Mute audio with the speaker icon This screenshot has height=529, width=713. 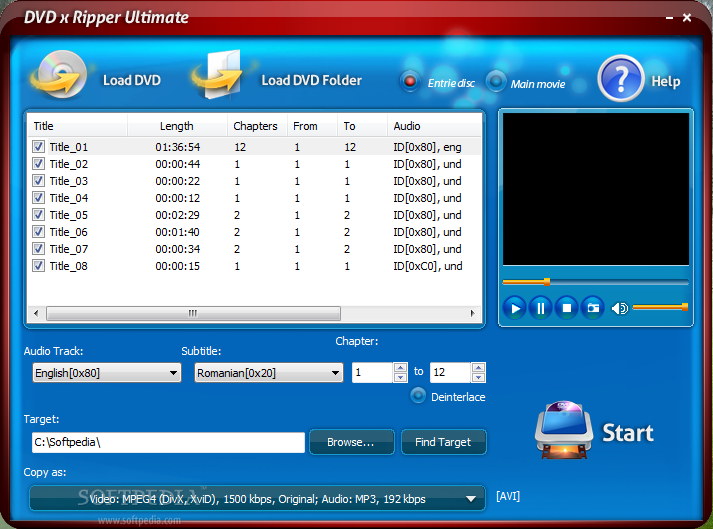(x=619, y=308)
